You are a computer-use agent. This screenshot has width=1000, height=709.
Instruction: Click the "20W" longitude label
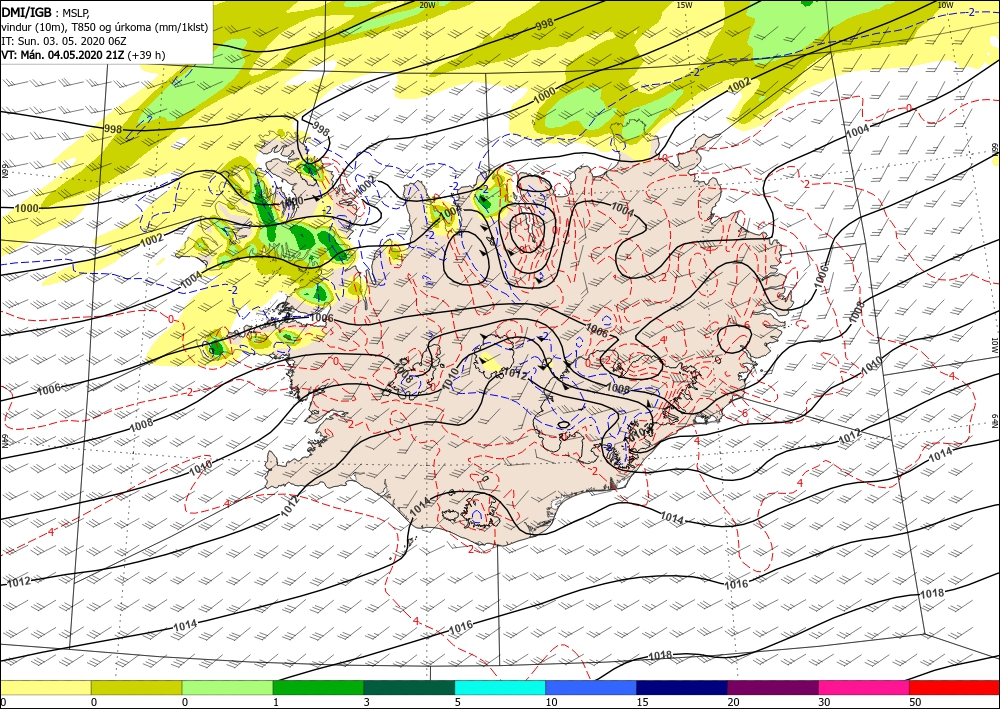point(427,5)
